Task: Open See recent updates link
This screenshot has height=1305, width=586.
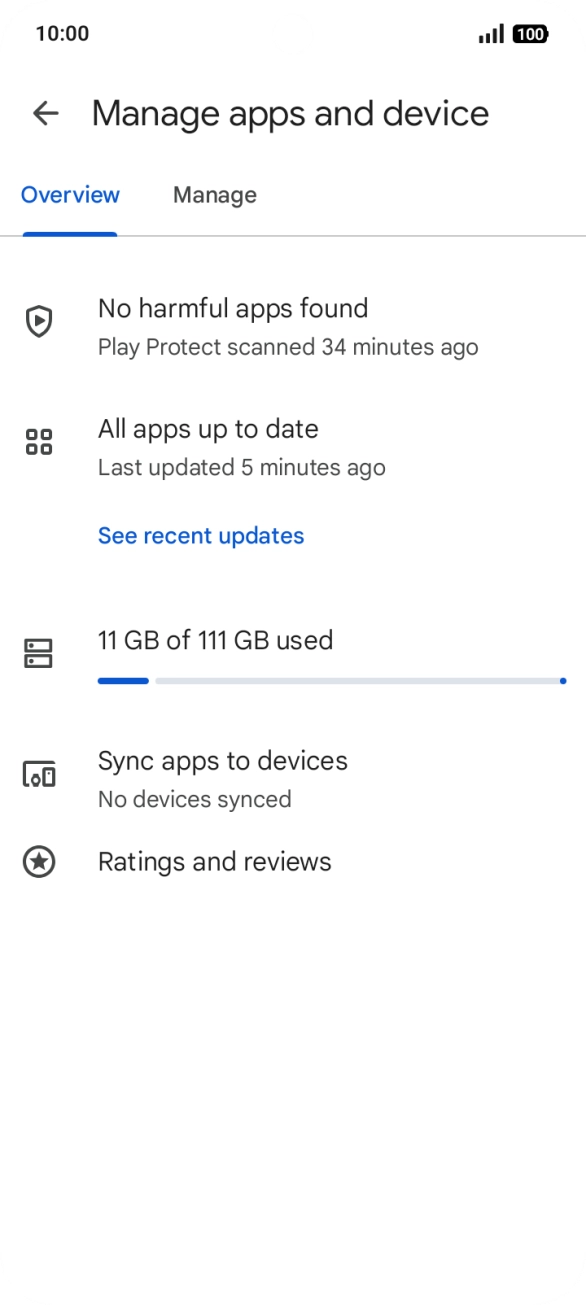Action: [201, 536]
